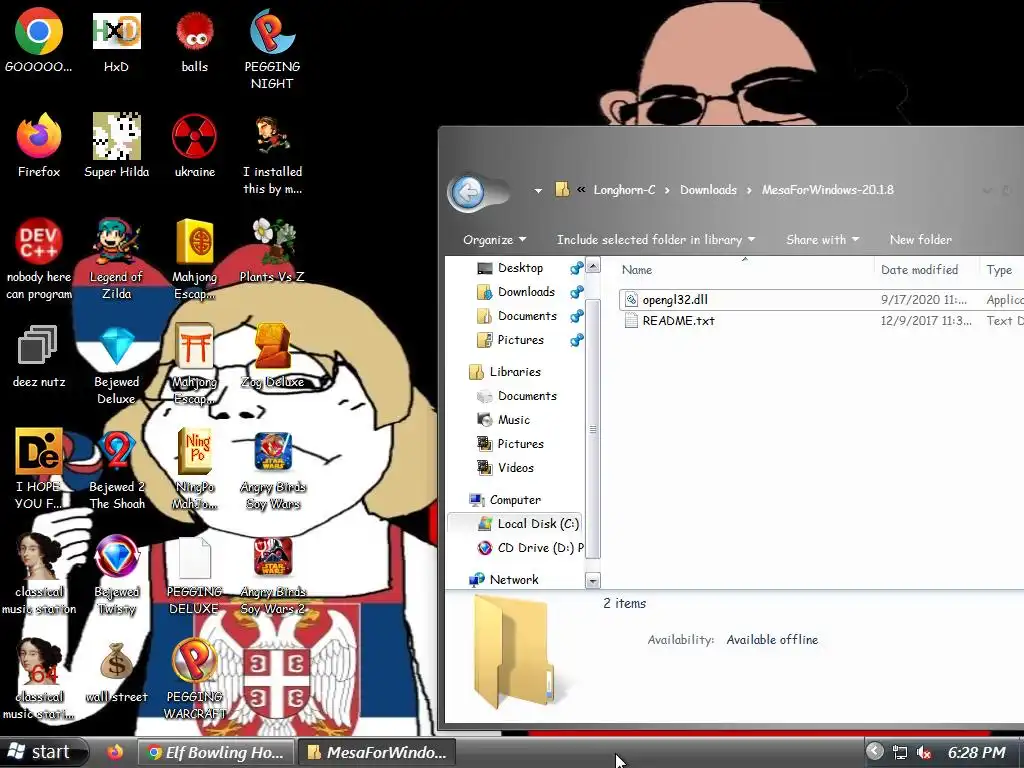The height and width of the screenshot is (768, 1024).
Task: Show hidden tray icons arrow
Action: click(874, 752)
